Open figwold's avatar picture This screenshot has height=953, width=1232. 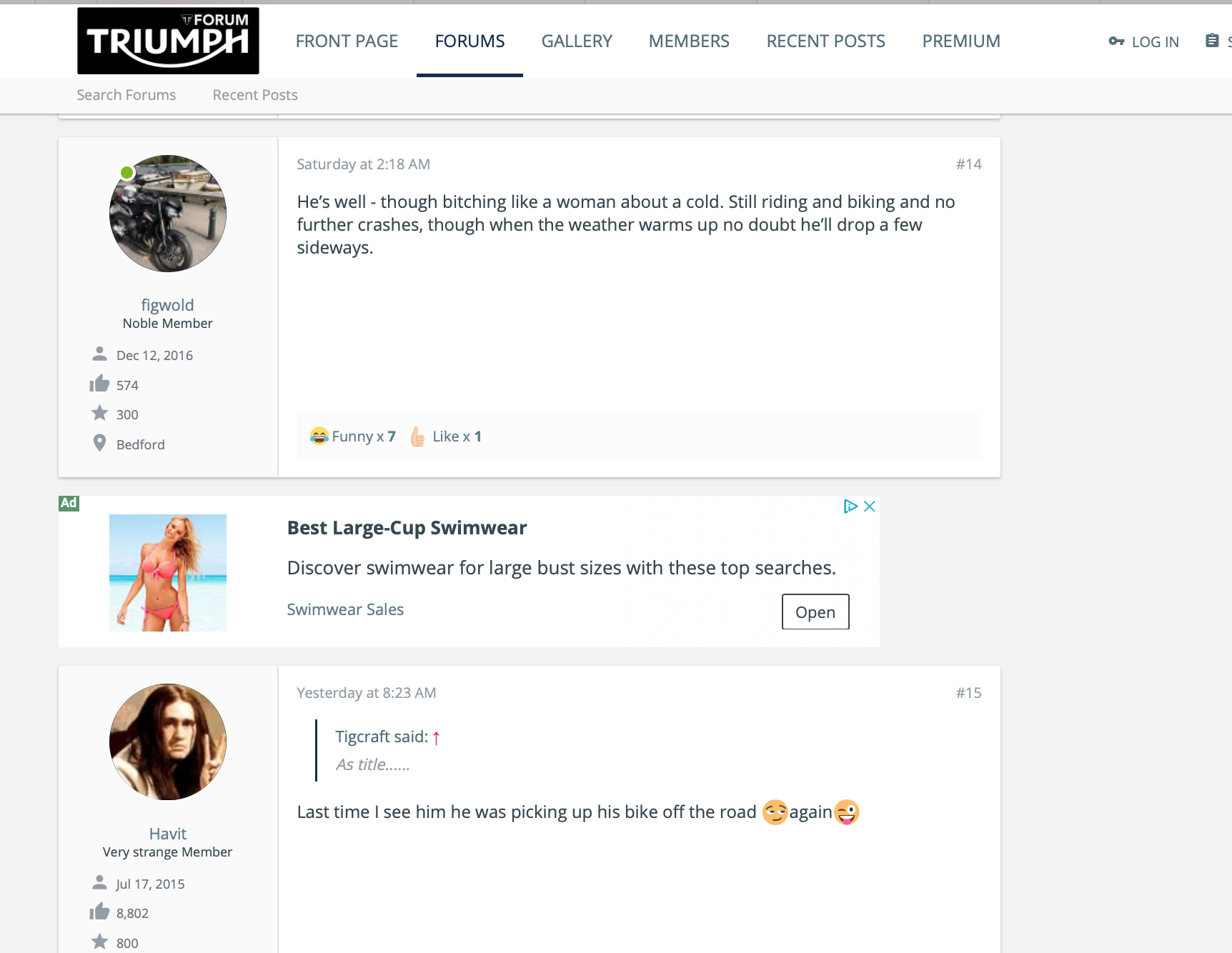tap(168, 214)
